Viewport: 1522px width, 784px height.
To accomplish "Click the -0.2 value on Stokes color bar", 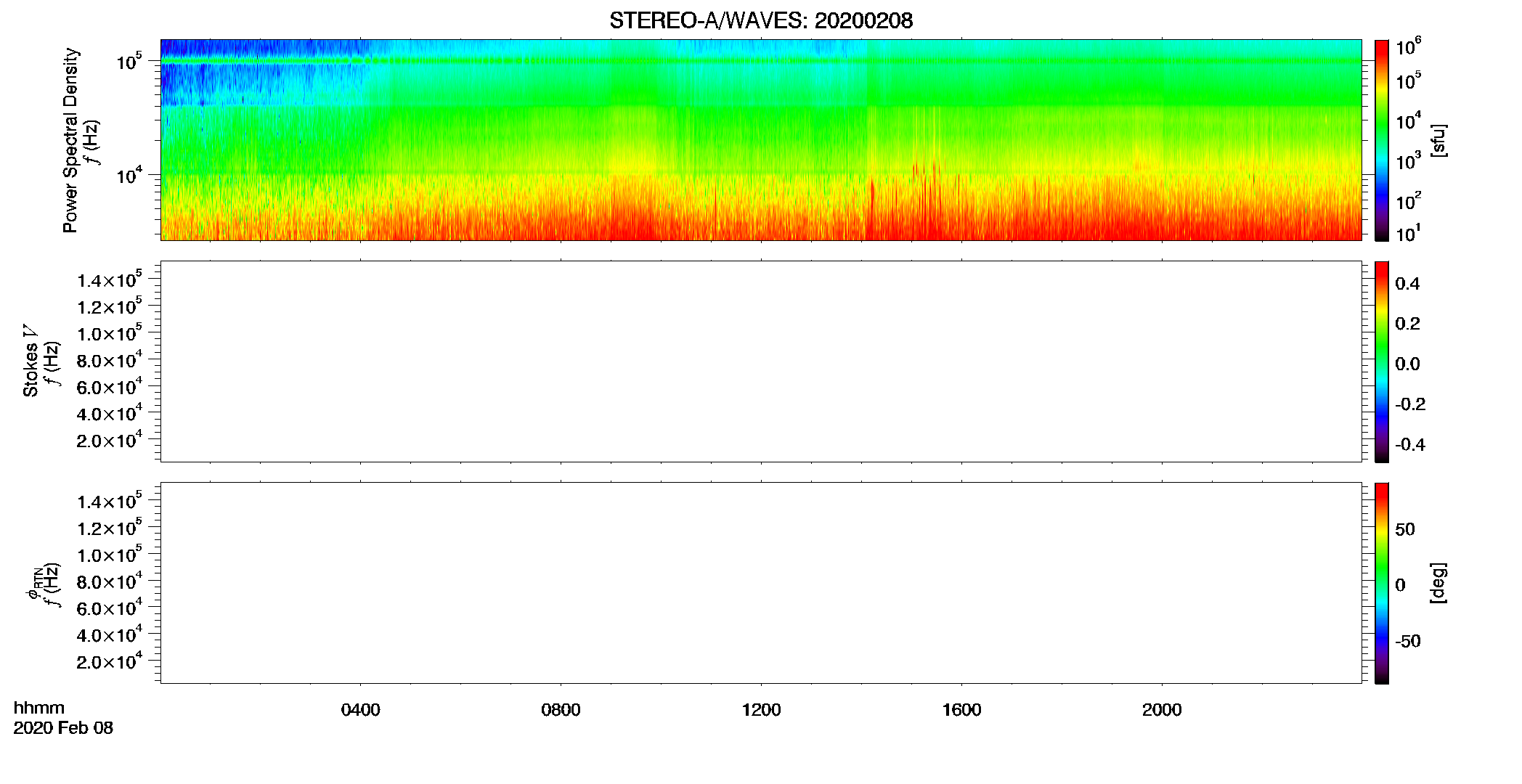I will (1410, 404).
